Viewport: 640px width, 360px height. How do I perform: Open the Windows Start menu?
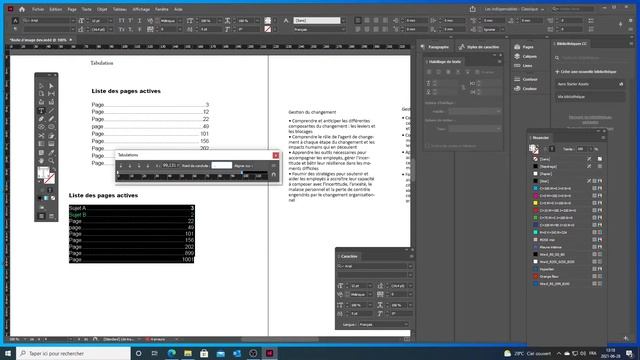point(8,353)
